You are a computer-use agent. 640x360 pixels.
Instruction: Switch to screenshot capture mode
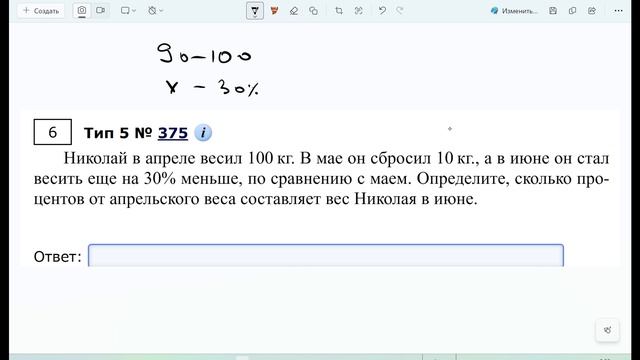coord(82,11)
